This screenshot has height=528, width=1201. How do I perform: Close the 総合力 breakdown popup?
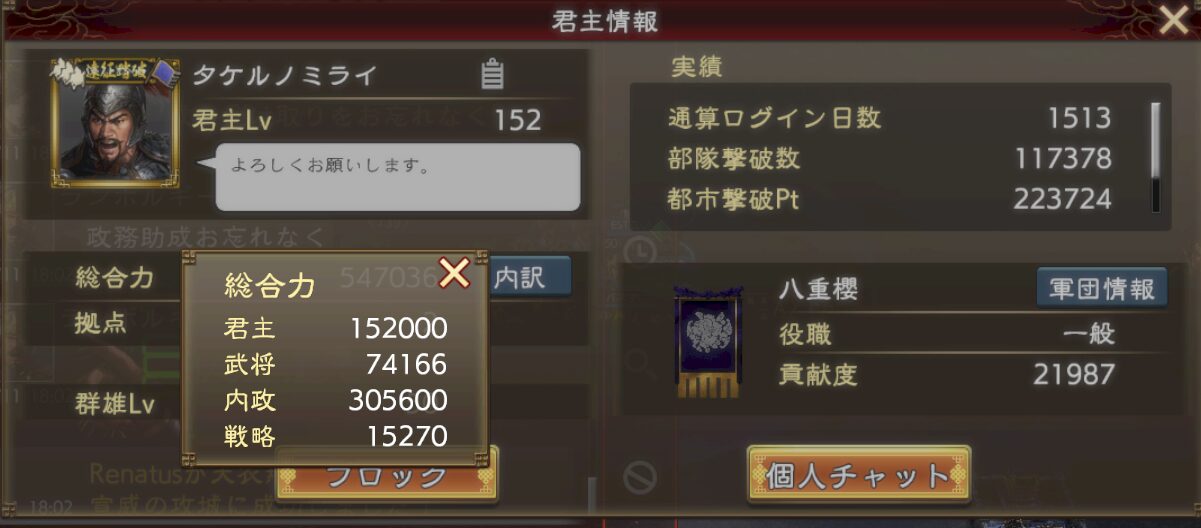pyautogui.click(x=454, y=272)
